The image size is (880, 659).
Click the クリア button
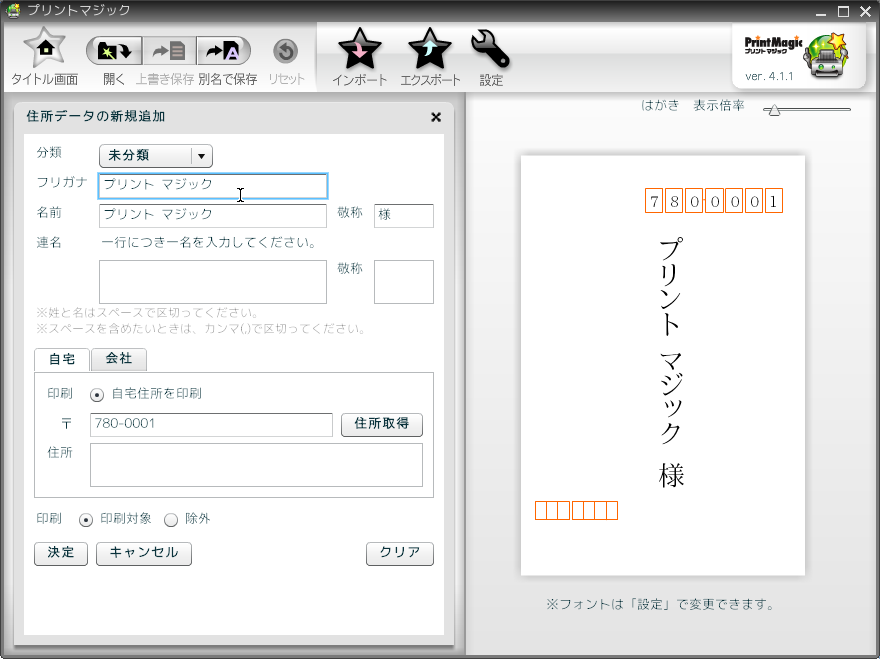point(400,553)
